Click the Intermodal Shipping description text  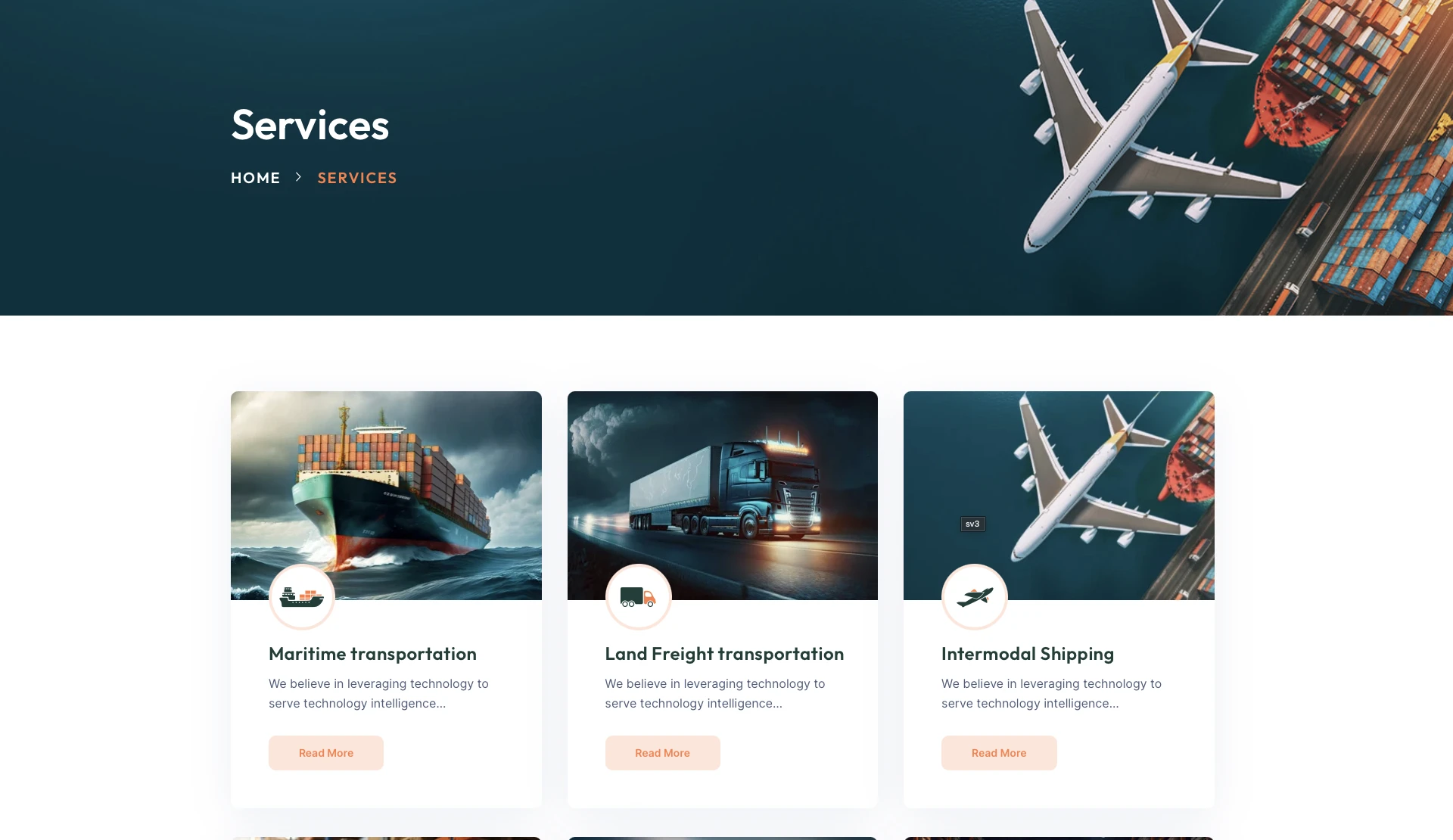[x=1051, y=693]
